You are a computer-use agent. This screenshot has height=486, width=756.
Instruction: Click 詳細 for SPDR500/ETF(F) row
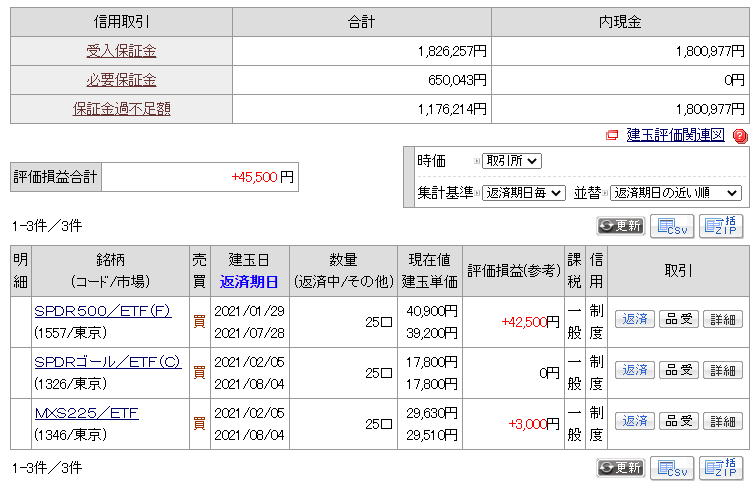tap(723, 319)
